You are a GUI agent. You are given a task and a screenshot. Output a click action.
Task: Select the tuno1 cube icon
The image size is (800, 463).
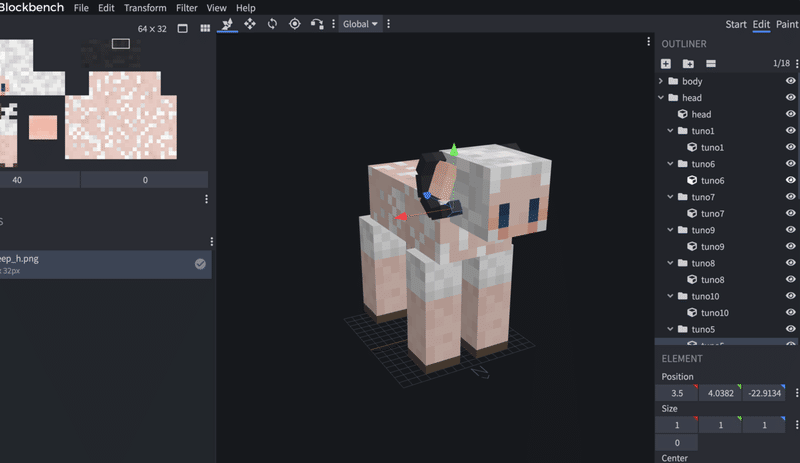pyautogui.click(x=692, y=147)
